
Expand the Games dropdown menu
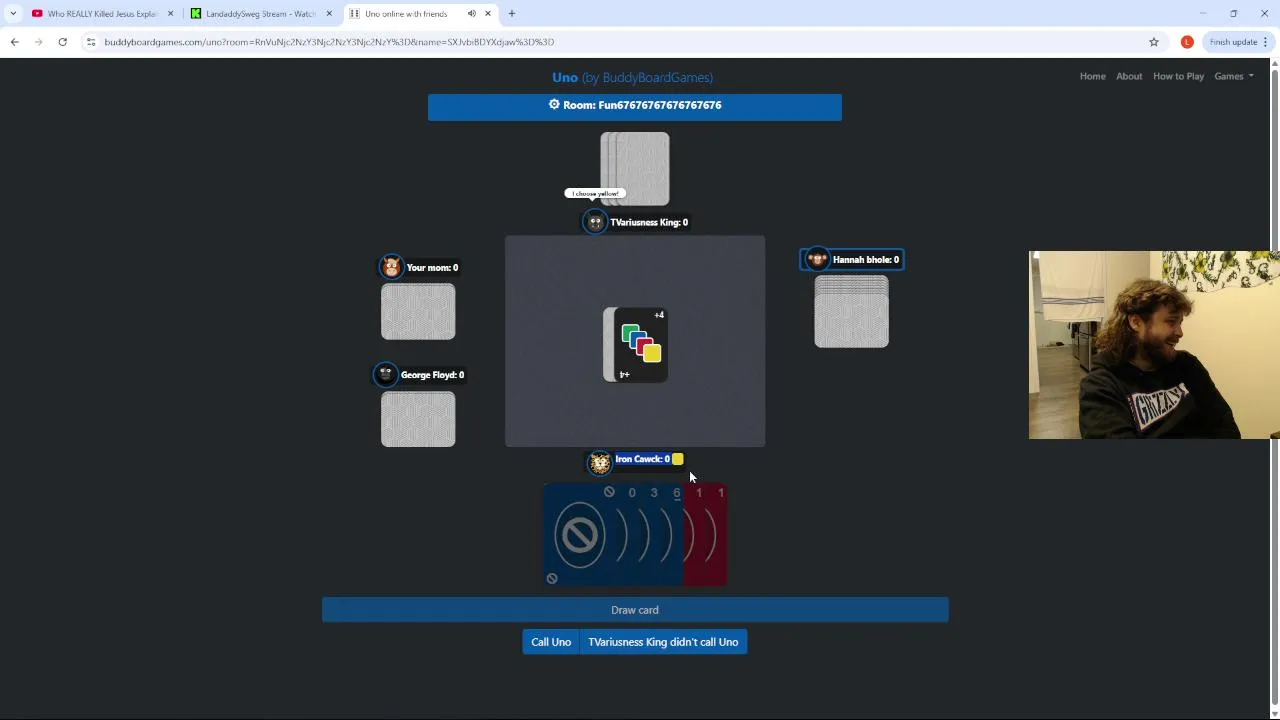pyautogui.click(x=1234, y=76)
